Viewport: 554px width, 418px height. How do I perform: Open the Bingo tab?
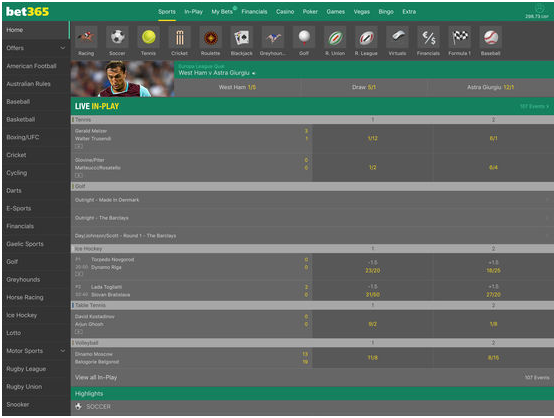[x=386, y=12]
